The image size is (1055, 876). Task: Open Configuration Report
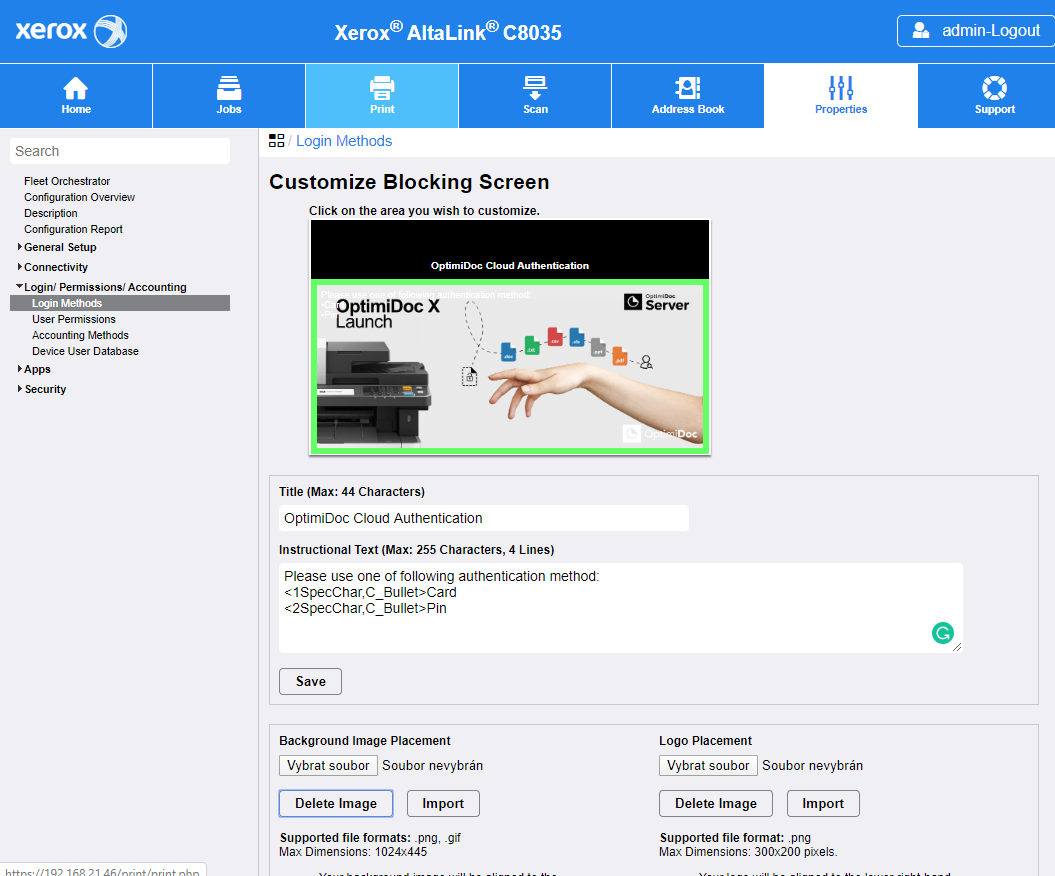pyautogui.click(x=73, y=229)
